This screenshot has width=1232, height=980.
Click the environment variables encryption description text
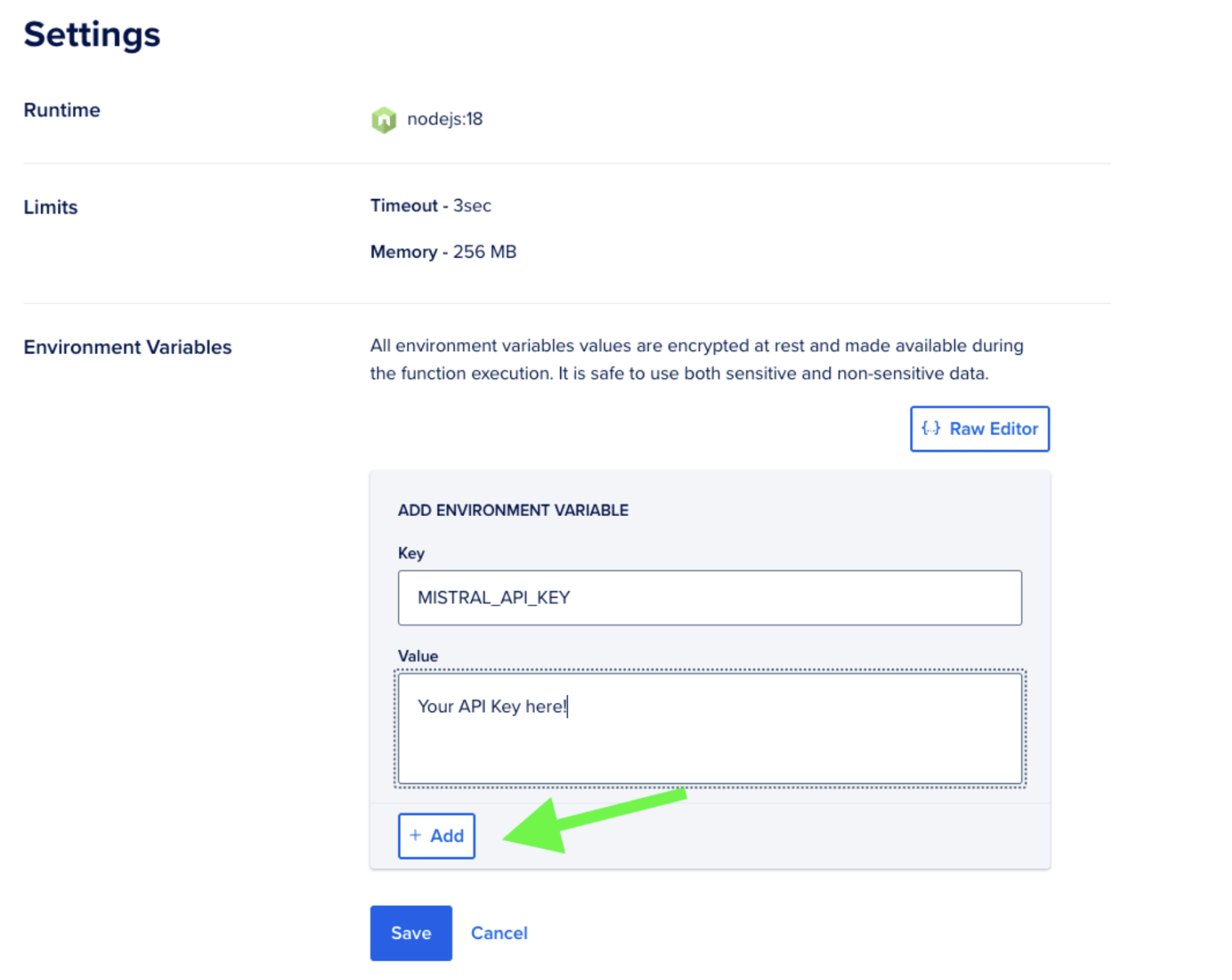tap(696, 360)
